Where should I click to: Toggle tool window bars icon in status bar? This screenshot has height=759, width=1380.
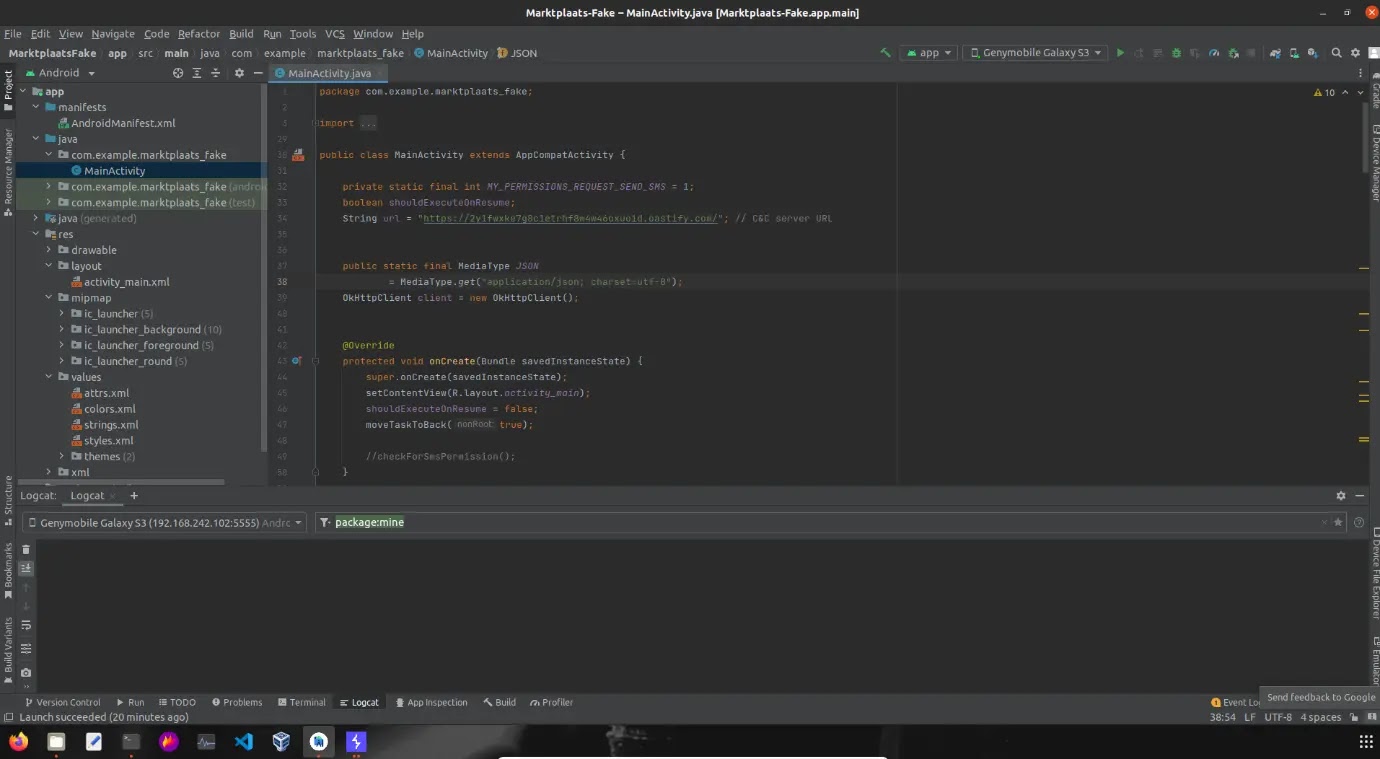[x=9, y=717]
